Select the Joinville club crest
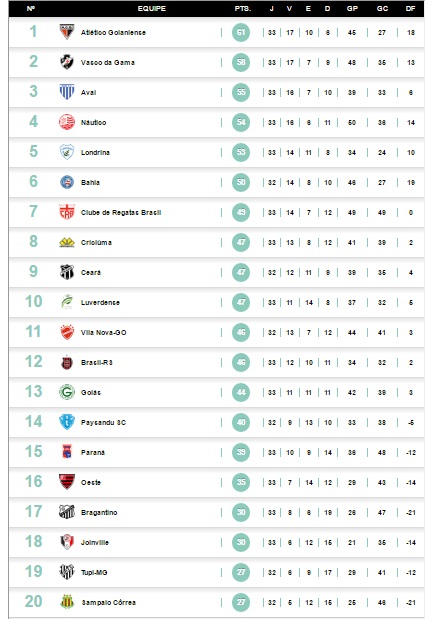Viewport: 438px width, 619px height. [67, 542]
